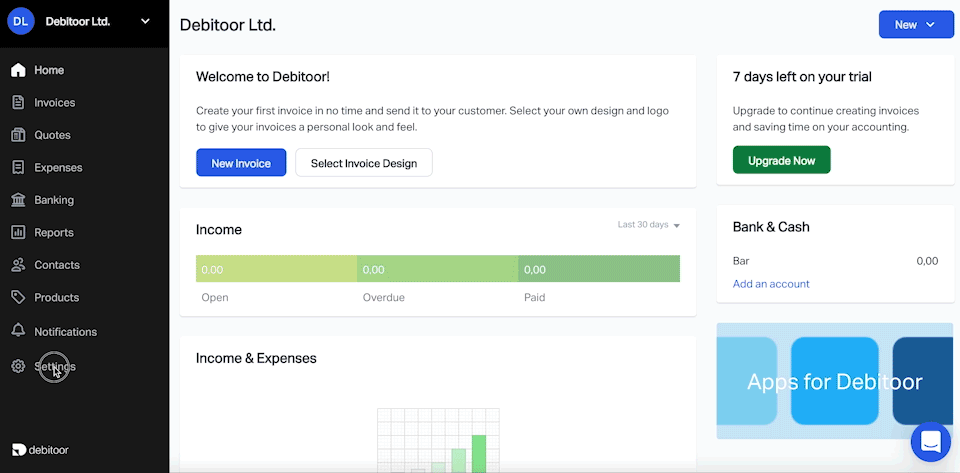Click the Bar account row
The image size is (960, 473).
pos(835,261)
